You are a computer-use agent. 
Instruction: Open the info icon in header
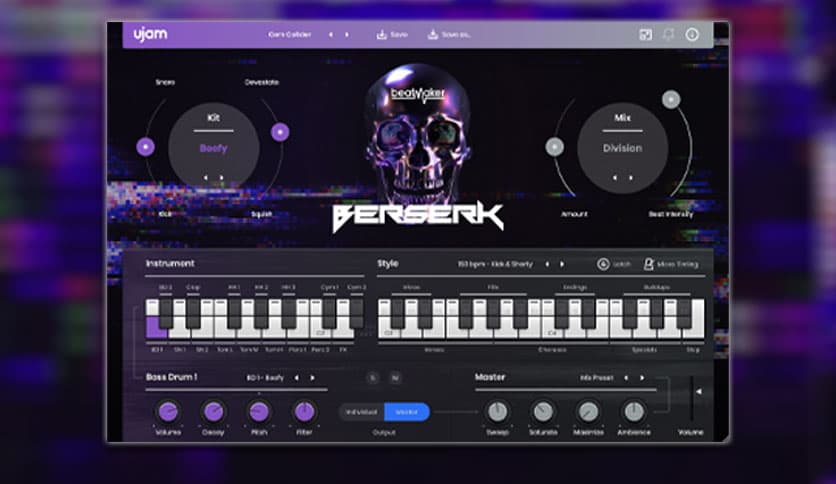point(692,35)
